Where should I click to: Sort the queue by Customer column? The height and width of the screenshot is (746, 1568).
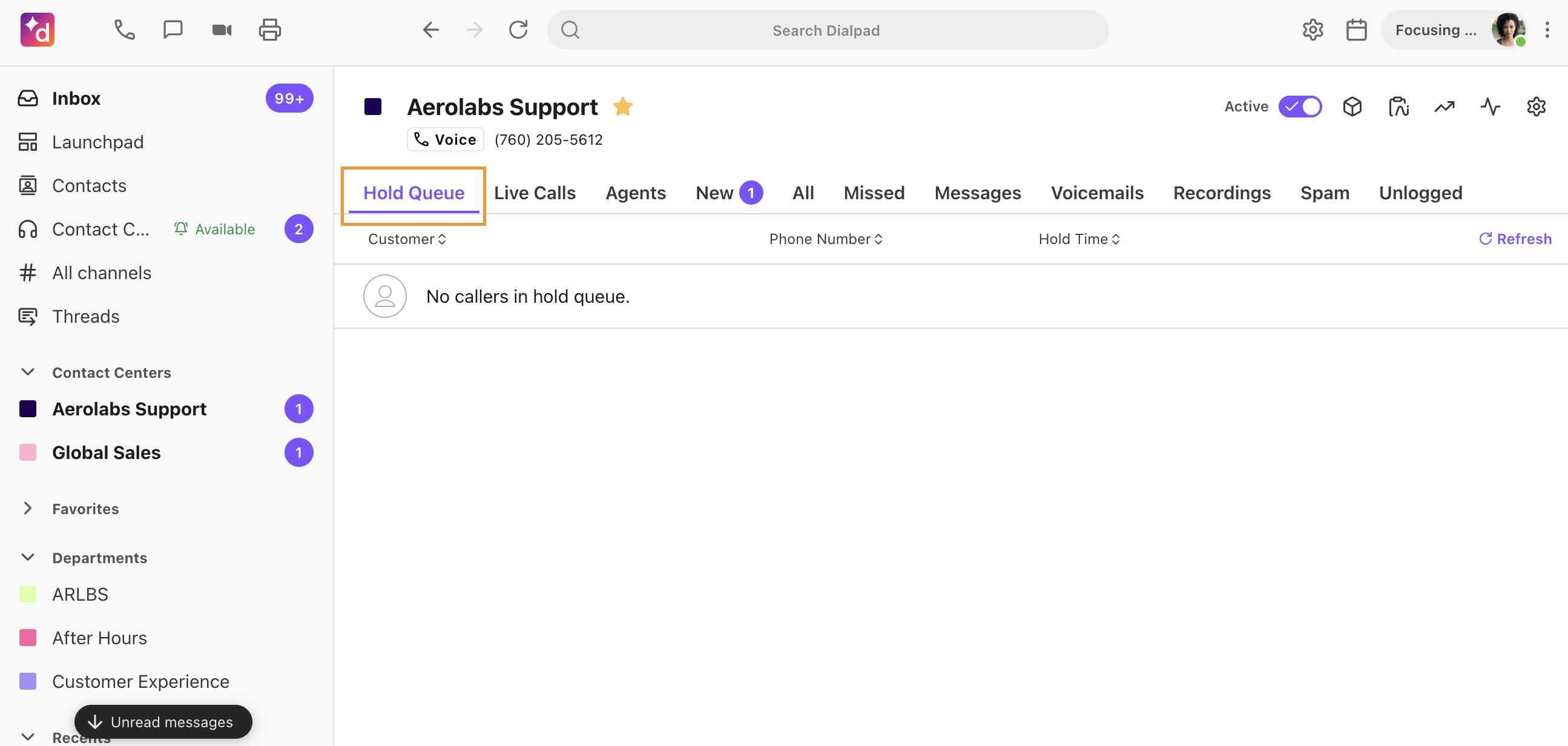(407, 239)
